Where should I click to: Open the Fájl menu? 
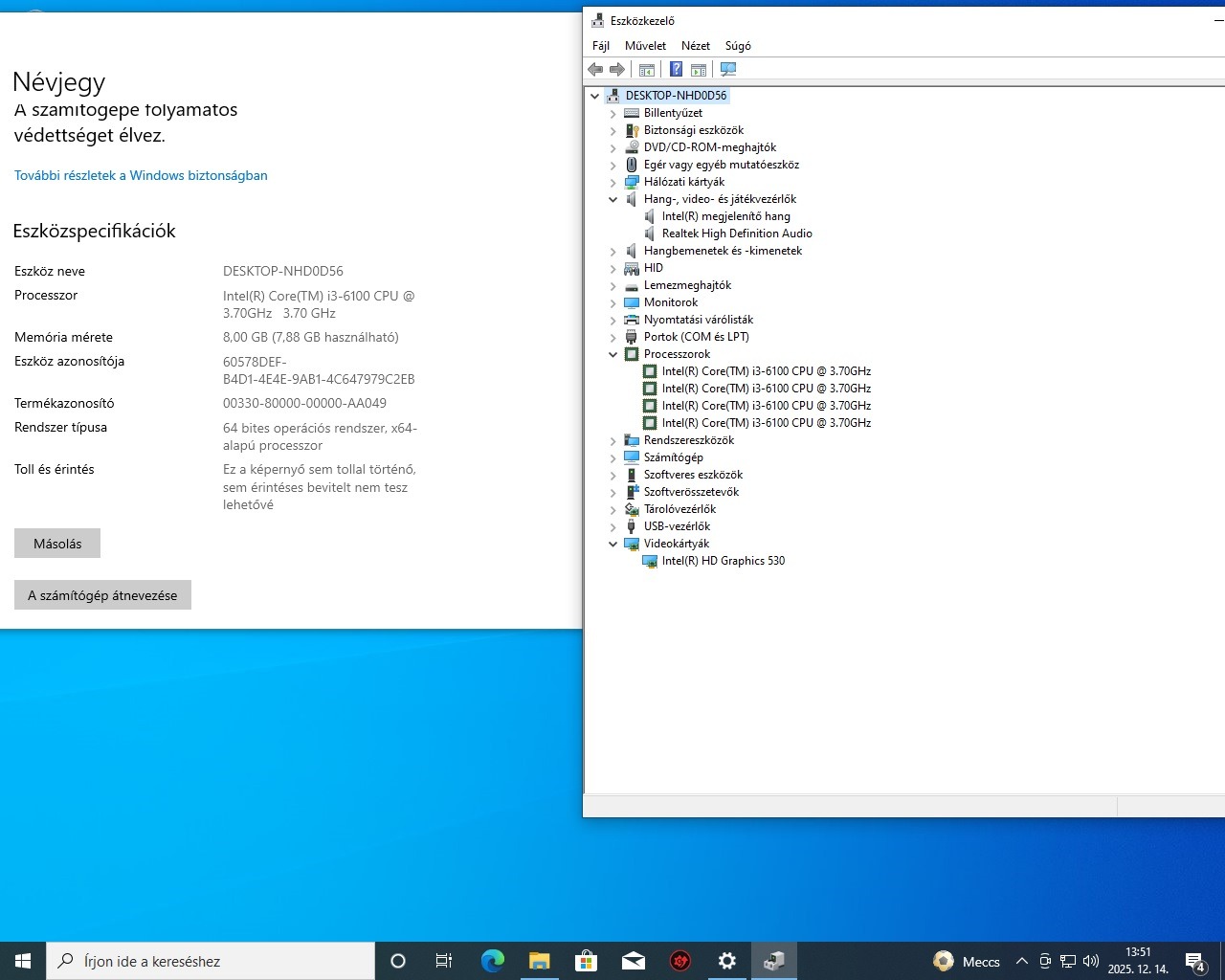(x=601, y=46)
